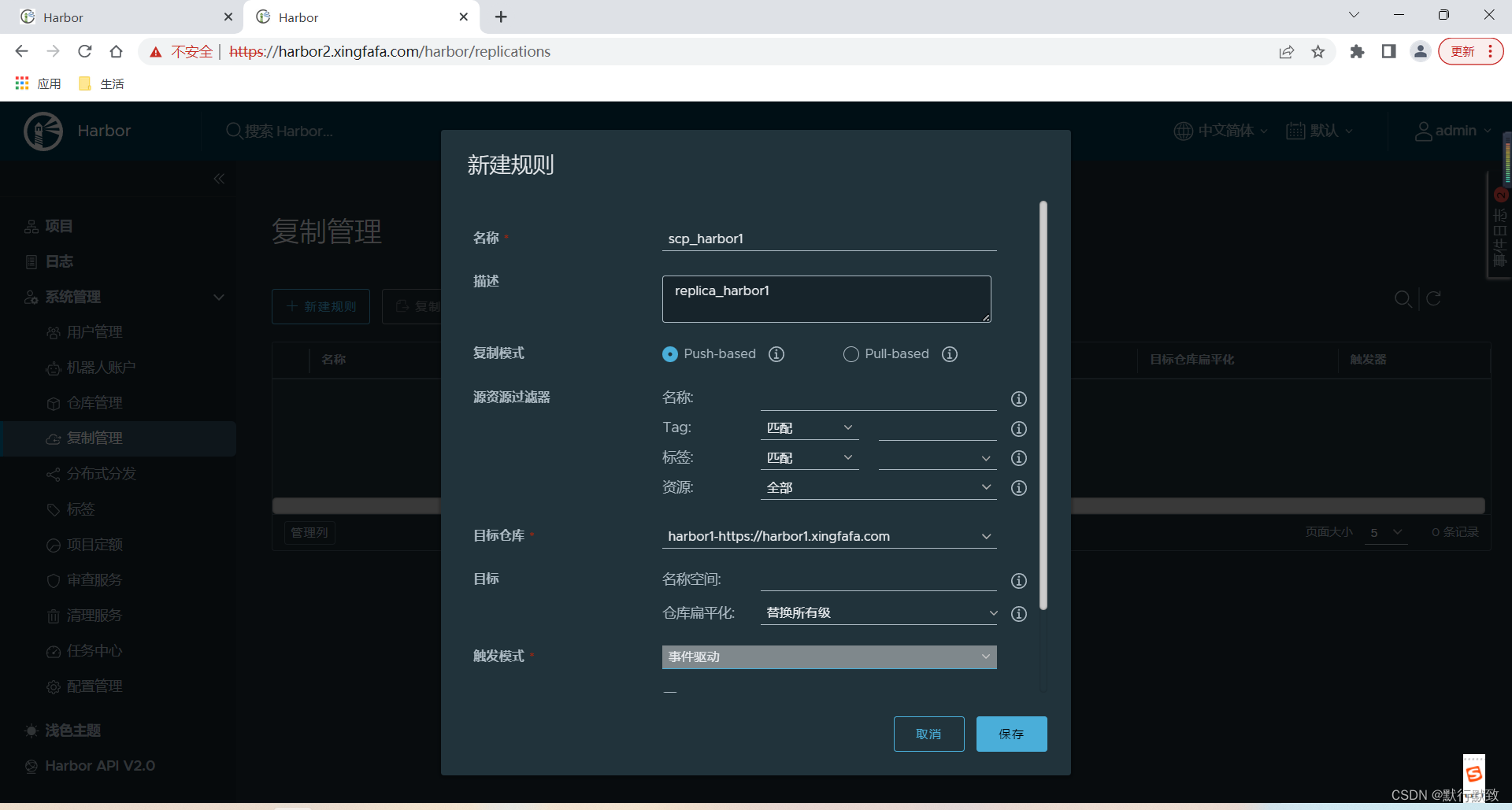
Task: Open page size 5 dropdown
Action: click(x=1386, y=533)
